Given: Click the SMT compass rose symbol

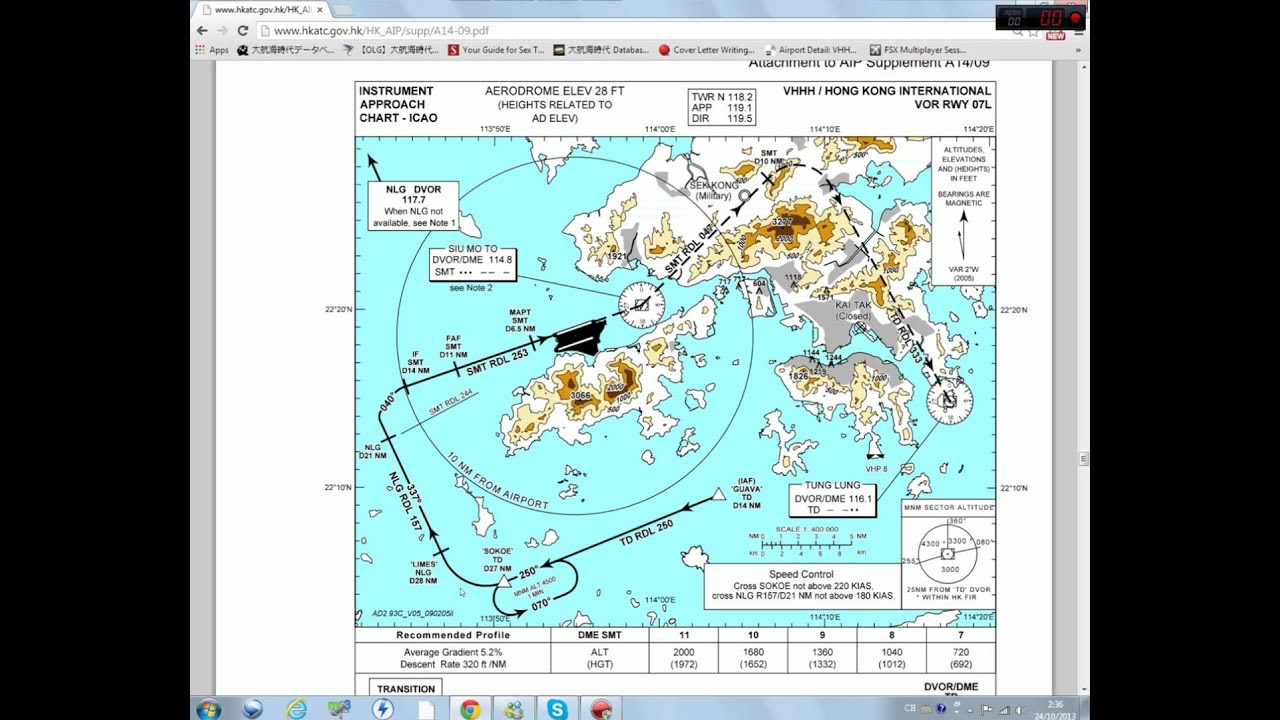Looking at the screenshot, I should (x=641, y=305).
